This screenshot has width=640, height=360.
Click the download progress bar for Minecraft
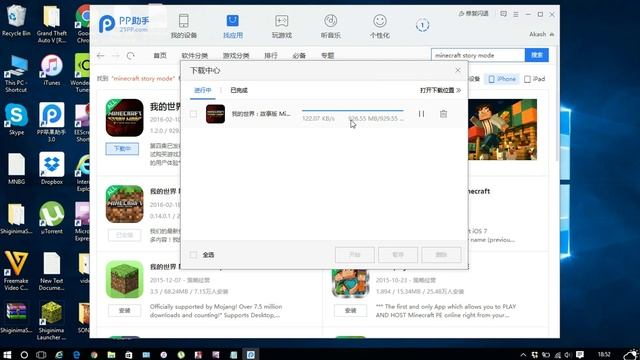pos(353,110)
